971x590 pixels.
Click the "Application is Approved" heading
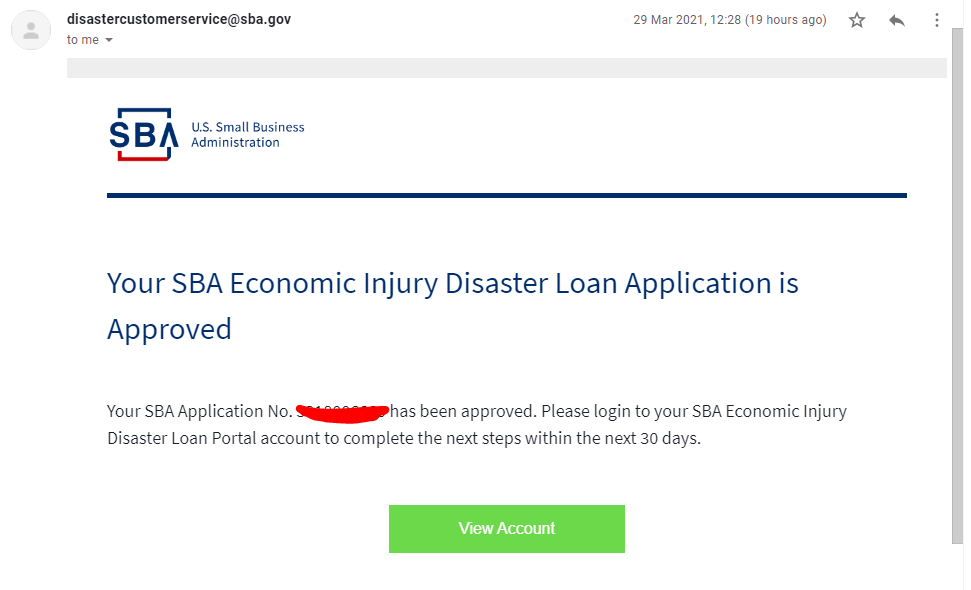452,284
